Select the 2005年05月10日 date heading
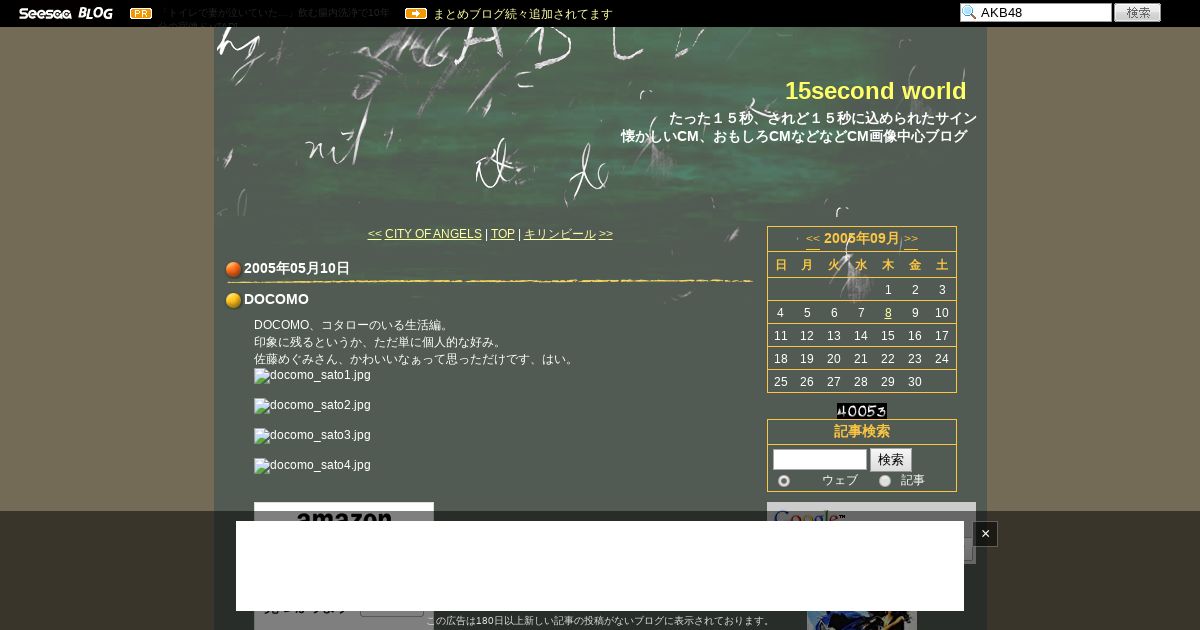The image size is (1200, 630). click(297, 268)
